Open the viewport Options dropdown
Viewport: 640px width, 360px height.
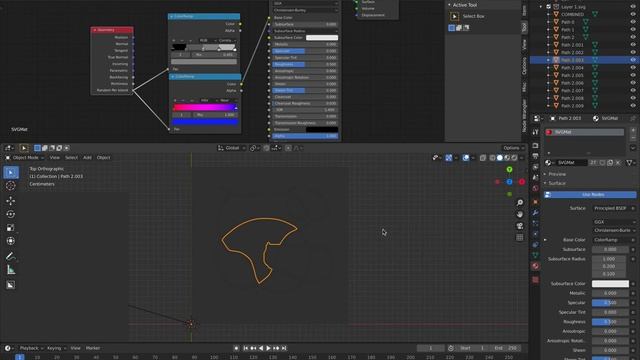(x=513, y=148)
